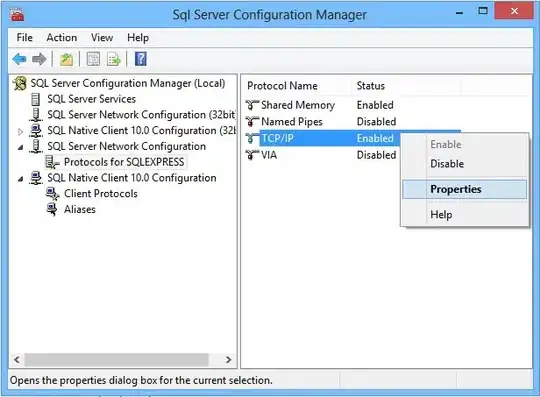Select Client Protocols in the tree
Screen dimensions: 540x397
(x=101, y=194)
